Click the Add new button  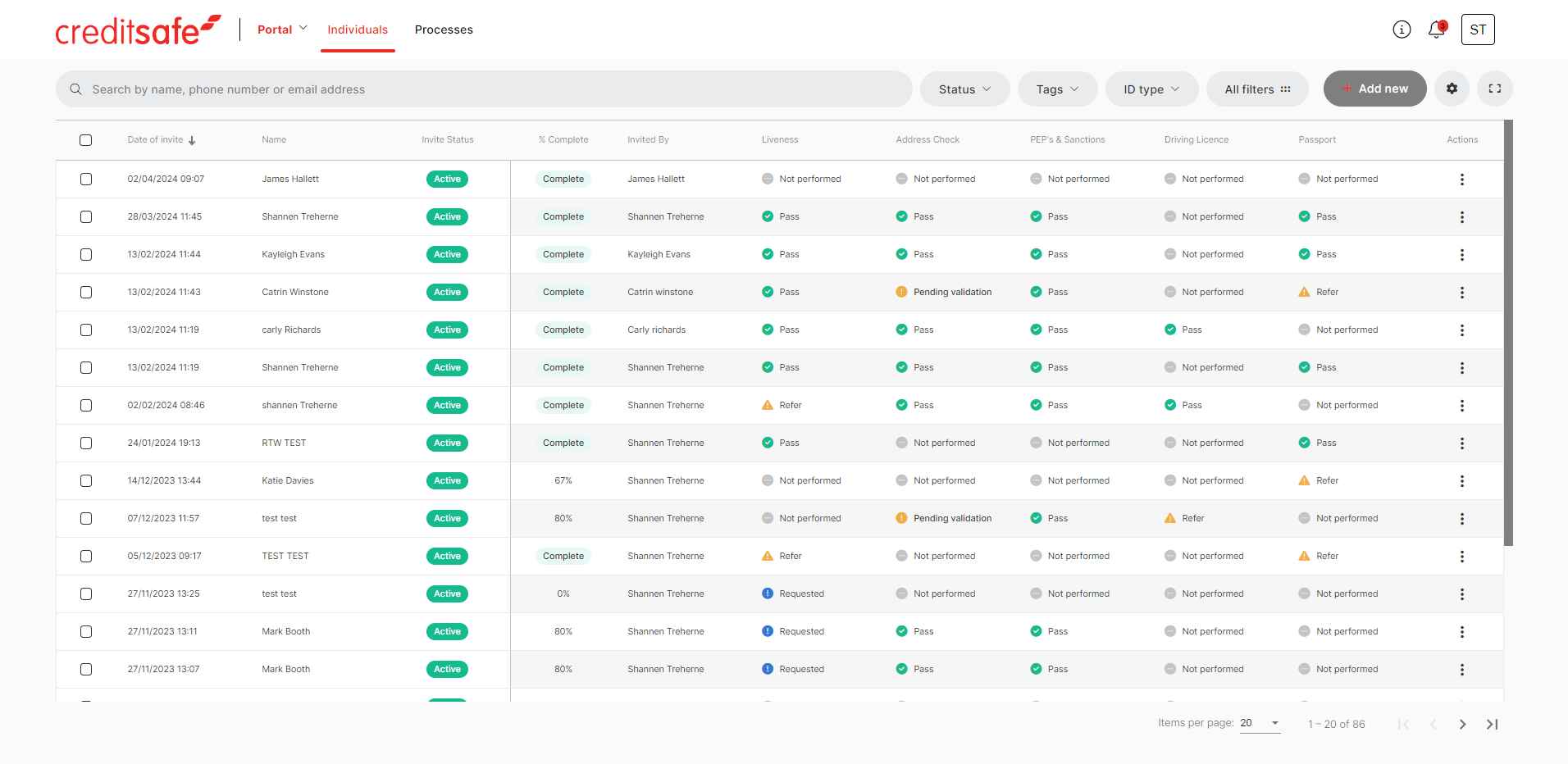[1374, 89]
